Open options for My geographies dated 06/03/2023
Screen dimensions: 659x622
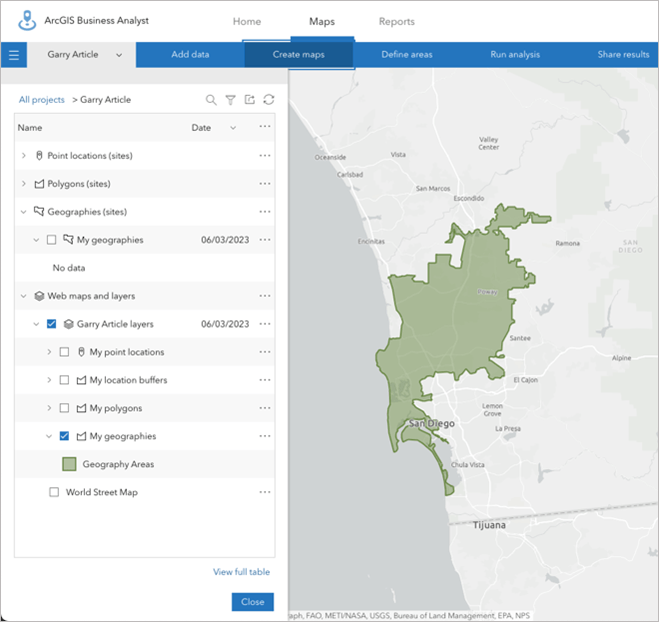265,240
